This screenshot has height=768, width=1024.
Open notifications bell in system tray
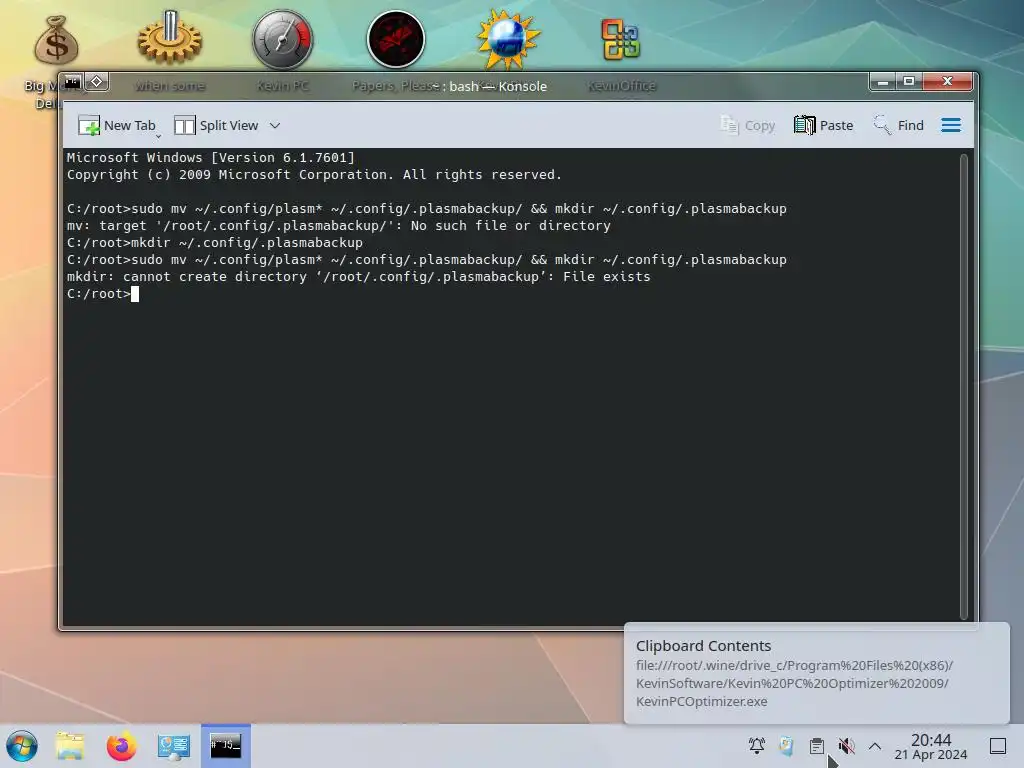[757, 746]
